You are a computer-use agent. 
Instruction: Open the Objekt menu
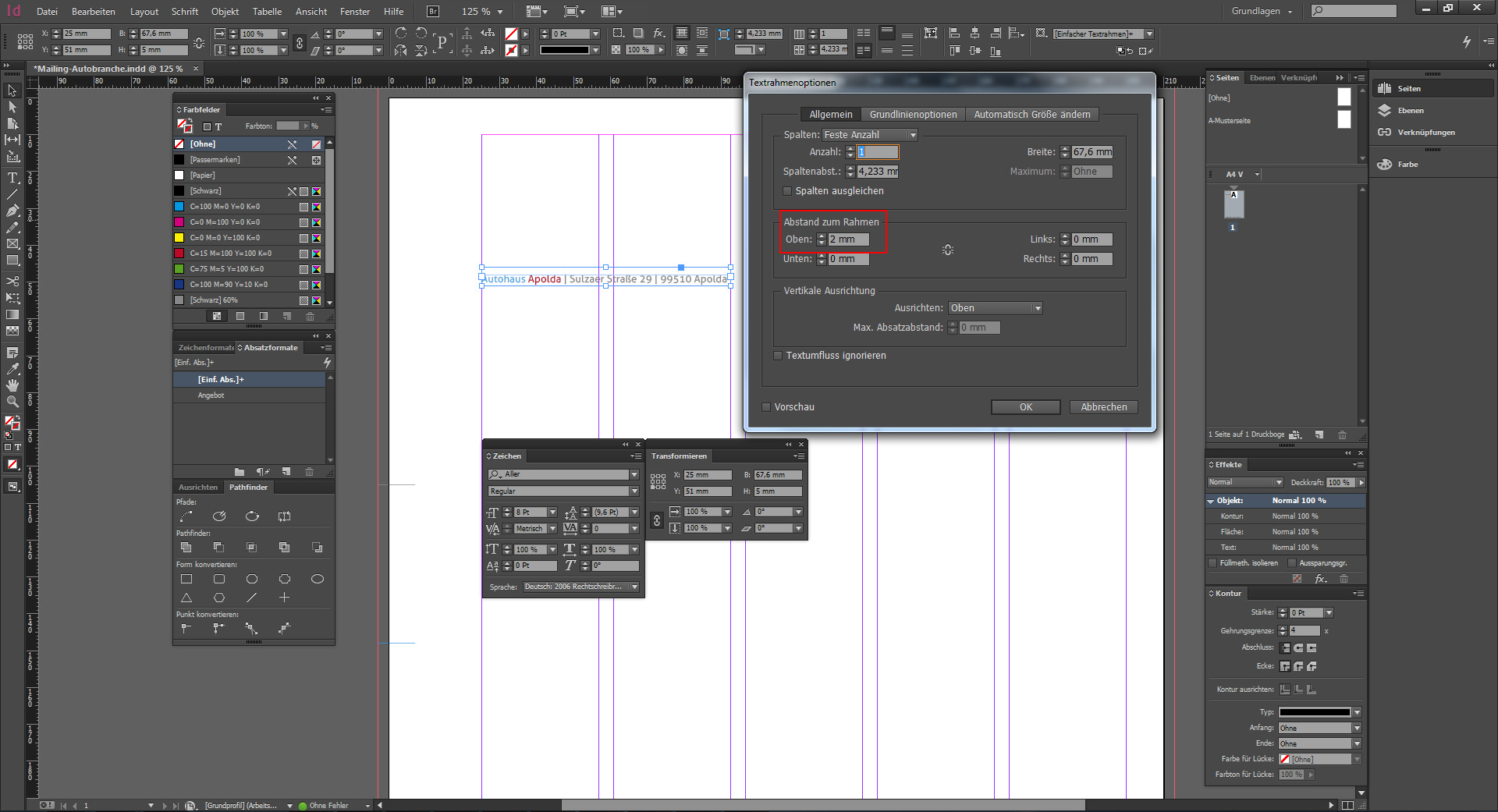(225, 12)
